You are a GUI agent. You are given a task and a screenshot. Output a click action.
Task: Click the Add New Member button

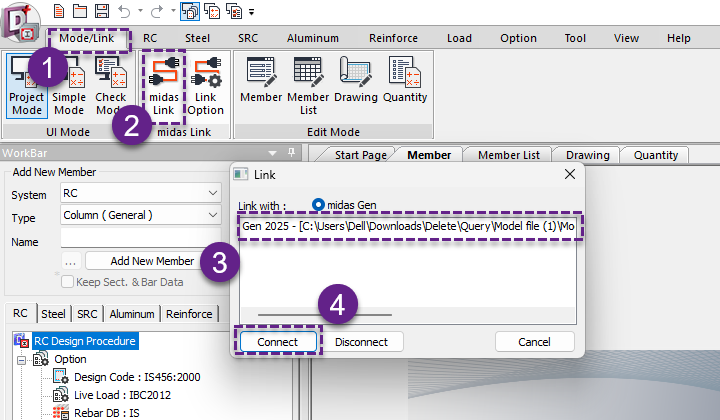click(x=152, y=261)
